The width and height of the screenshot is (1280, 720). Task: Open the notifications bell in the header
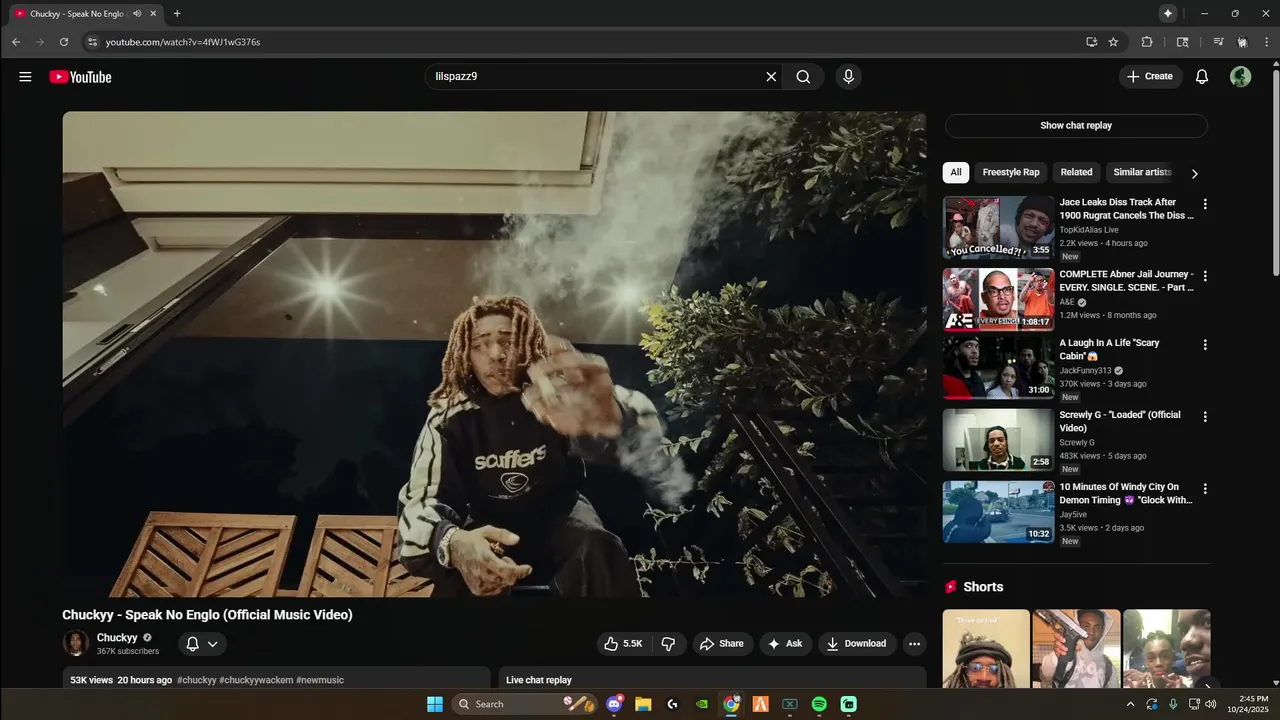(x=1202, y=77)
